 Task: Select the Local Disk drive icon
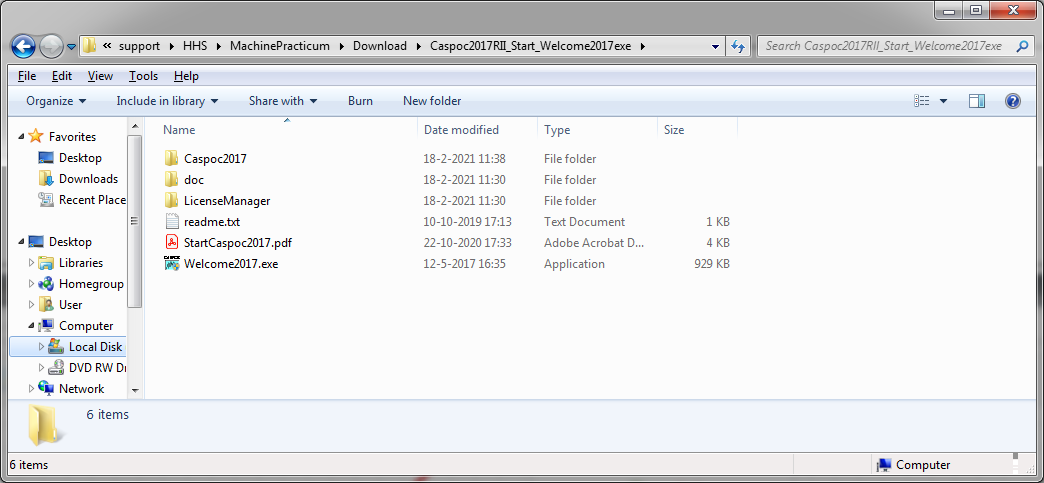point(56,346)
